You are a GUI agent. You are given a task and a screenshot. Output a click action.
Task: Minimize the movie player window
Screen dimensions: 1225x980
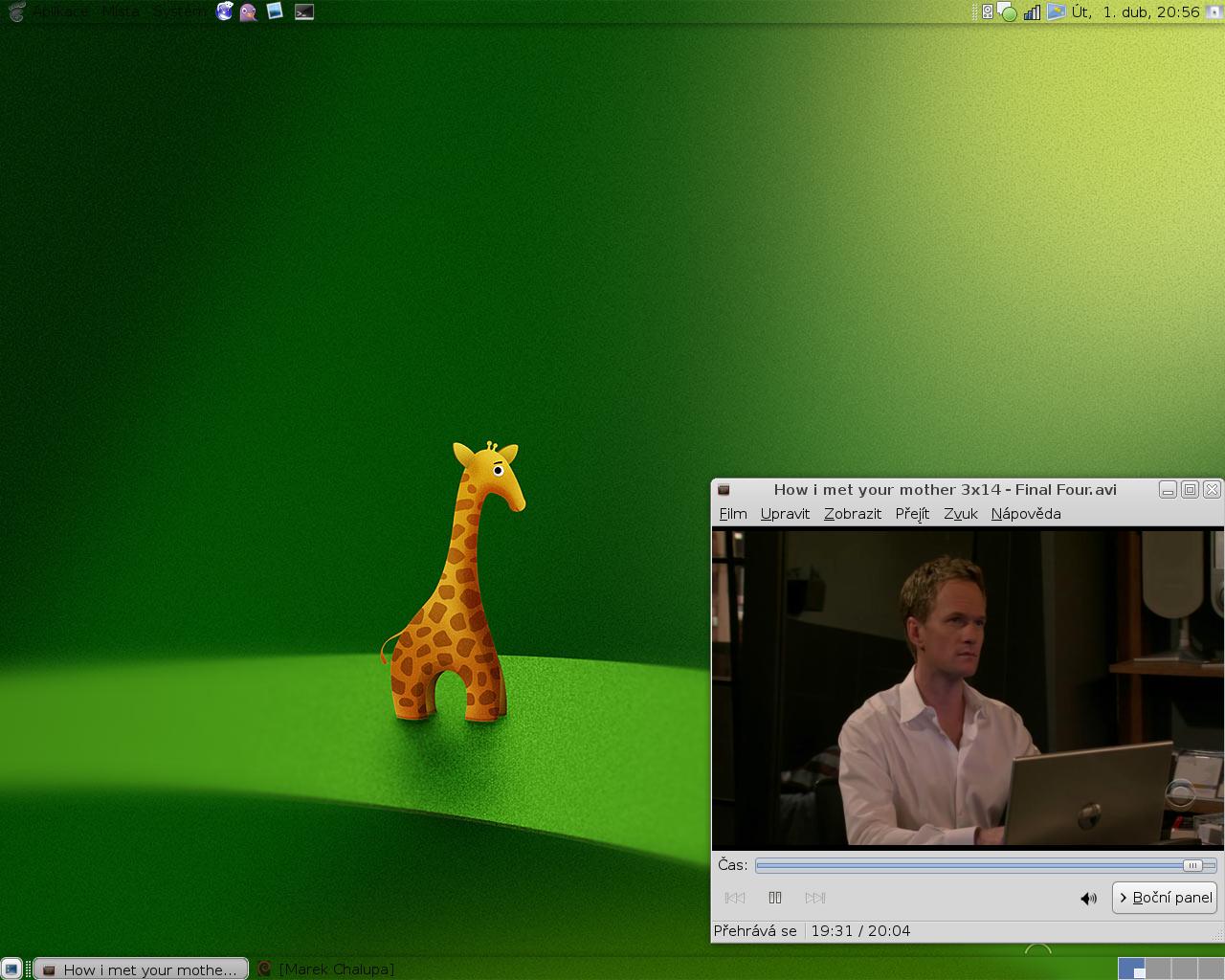(x=1168, y=490)
